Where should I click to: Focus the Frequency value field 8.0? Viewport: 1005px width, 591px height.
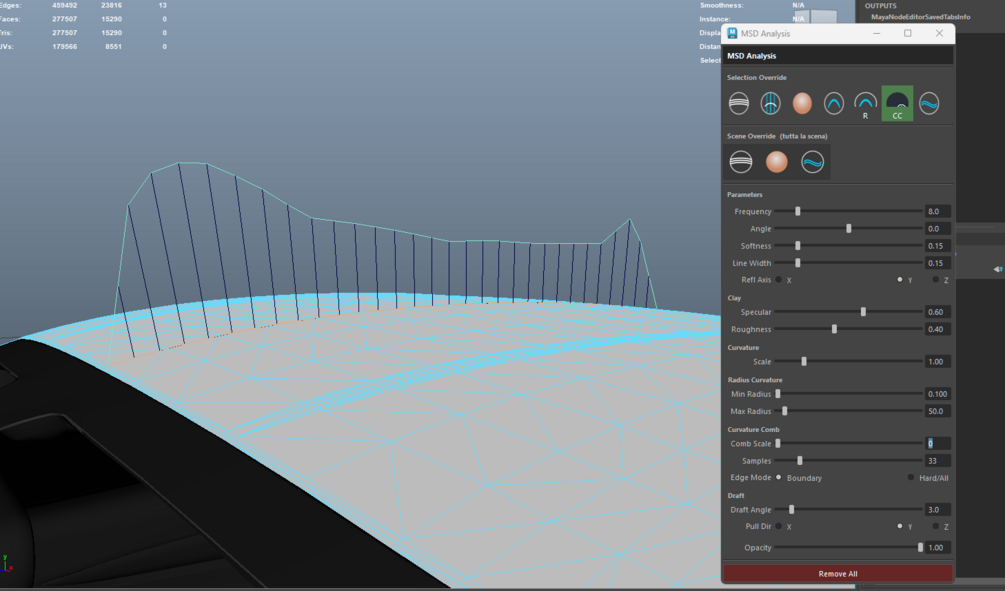[938, 211]
